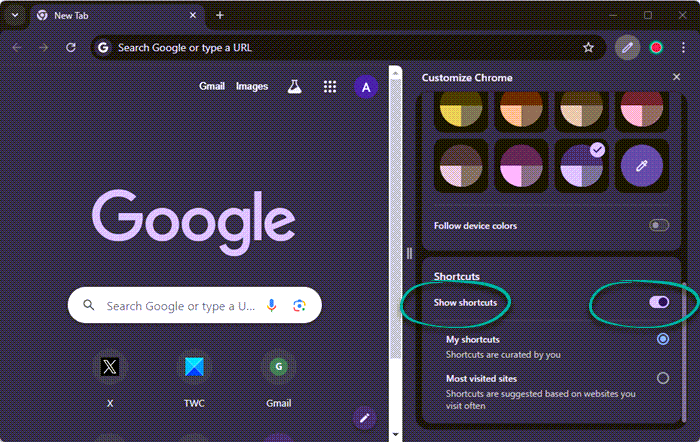700x442 pixels.
Task: Search by image with Google Lens icon
Action: [x=299, y=306]
